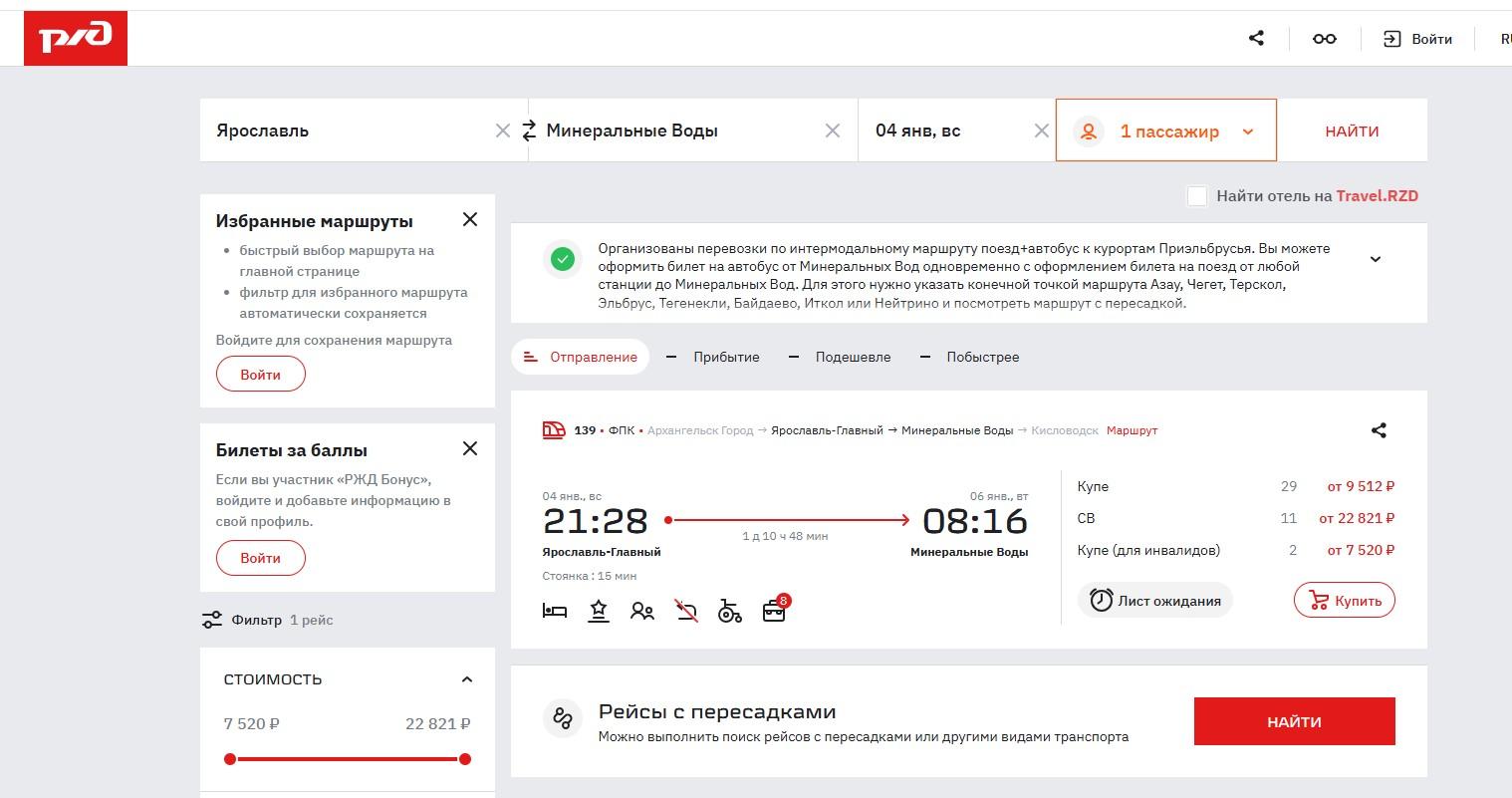Open the visually impaired glasses icon
Image resolution: width=1512 pixels, height=798 pixels.
click(1325, 39)
